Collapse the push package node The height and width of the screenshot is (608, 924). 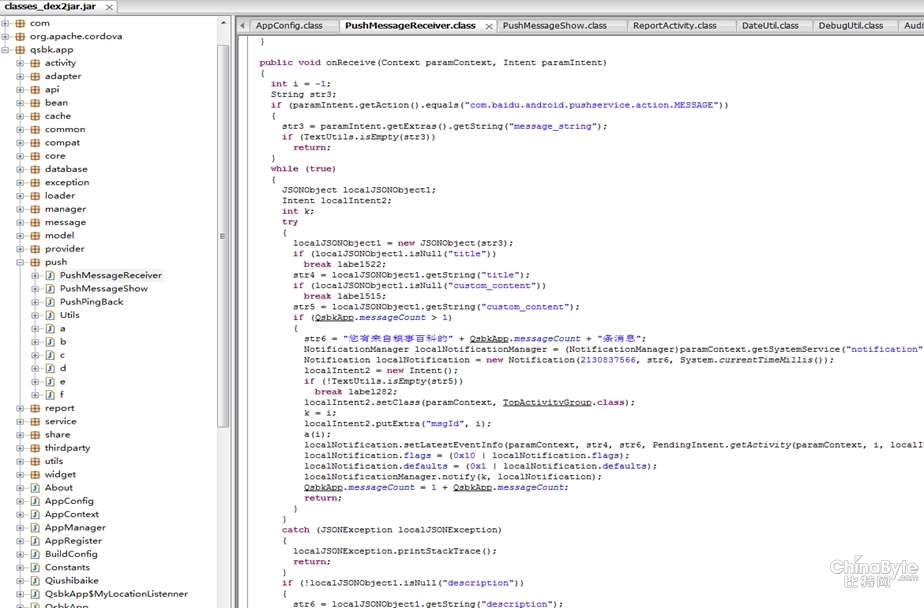point(20,262)
